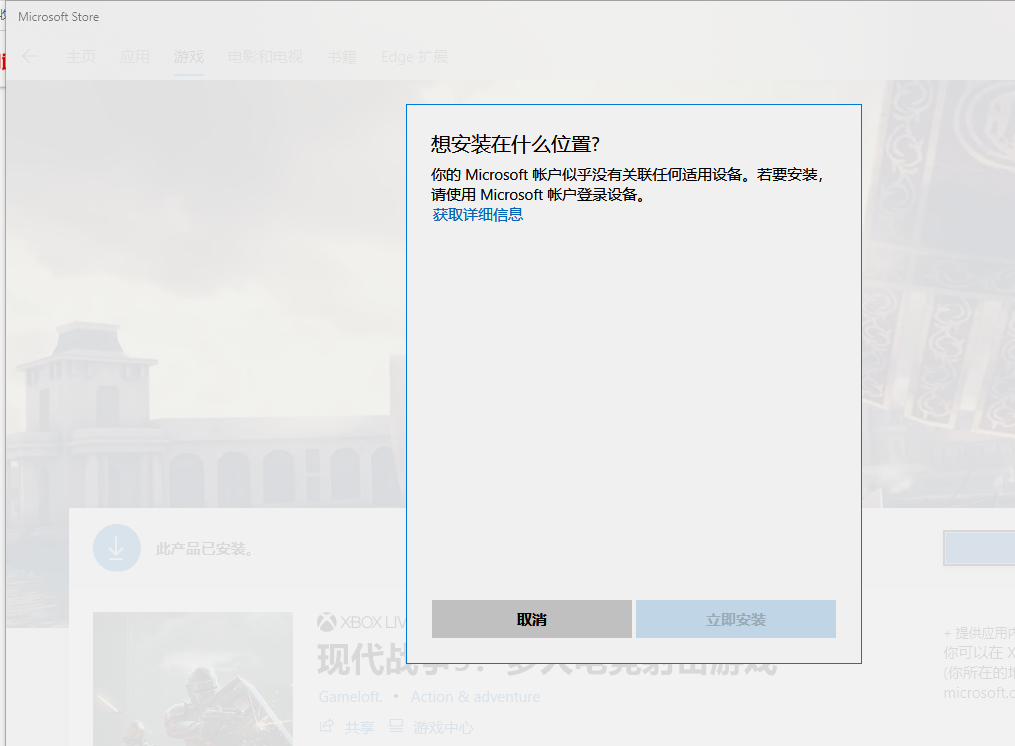Open the Action & adventure category link
The height and width of the screenshot is (746, 1015).
[475, 697]
